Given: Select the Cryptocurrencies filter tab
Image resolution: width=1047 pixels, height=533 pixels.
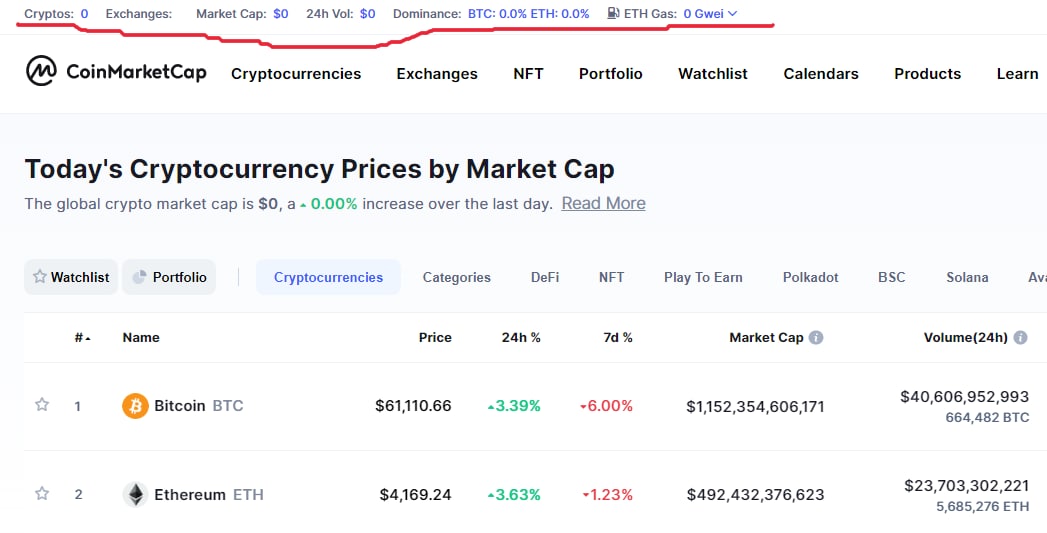Looking at the screenshot, I should pos(329,277).
